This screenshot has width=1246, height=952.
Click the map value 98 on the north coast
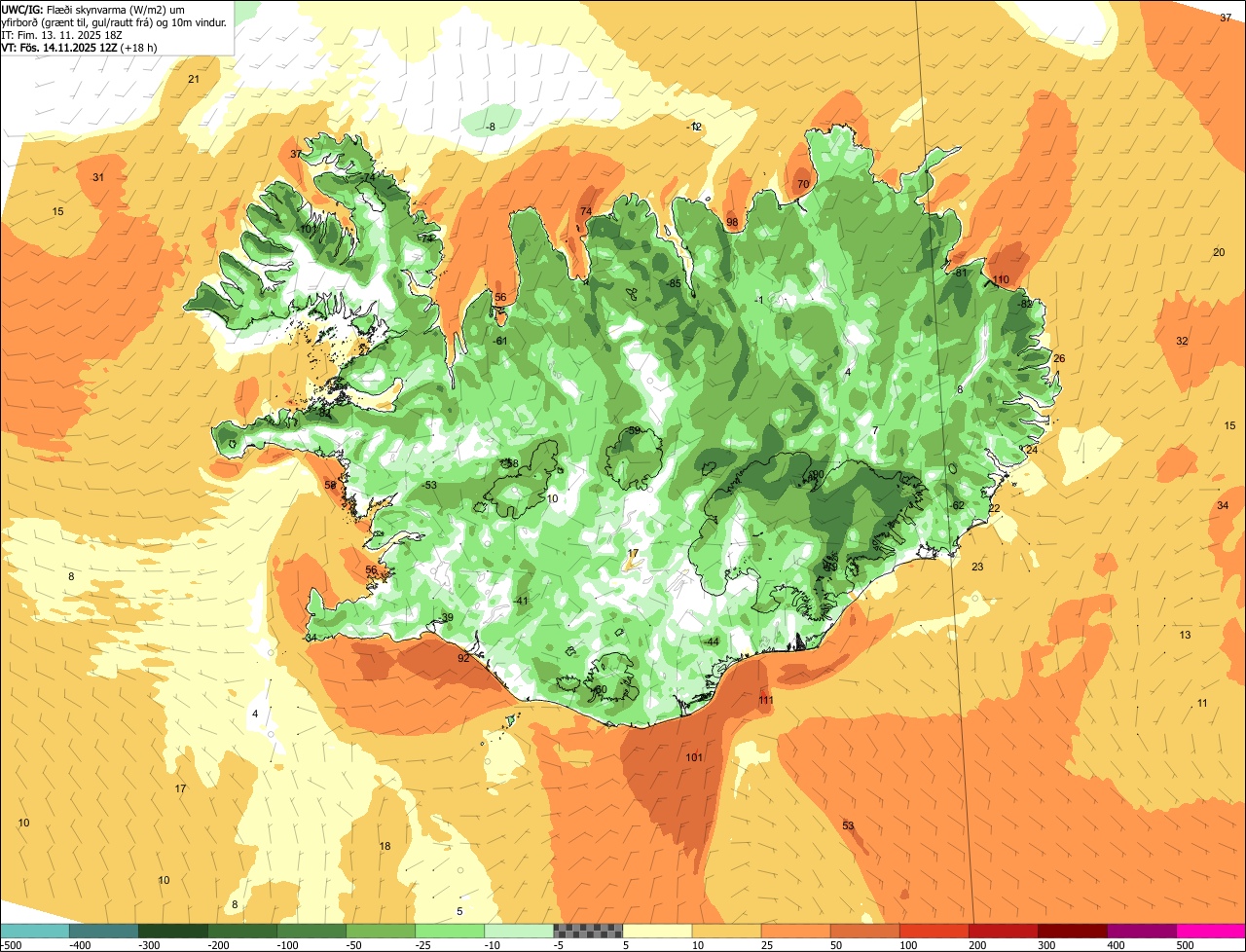[x=732, y=222]
